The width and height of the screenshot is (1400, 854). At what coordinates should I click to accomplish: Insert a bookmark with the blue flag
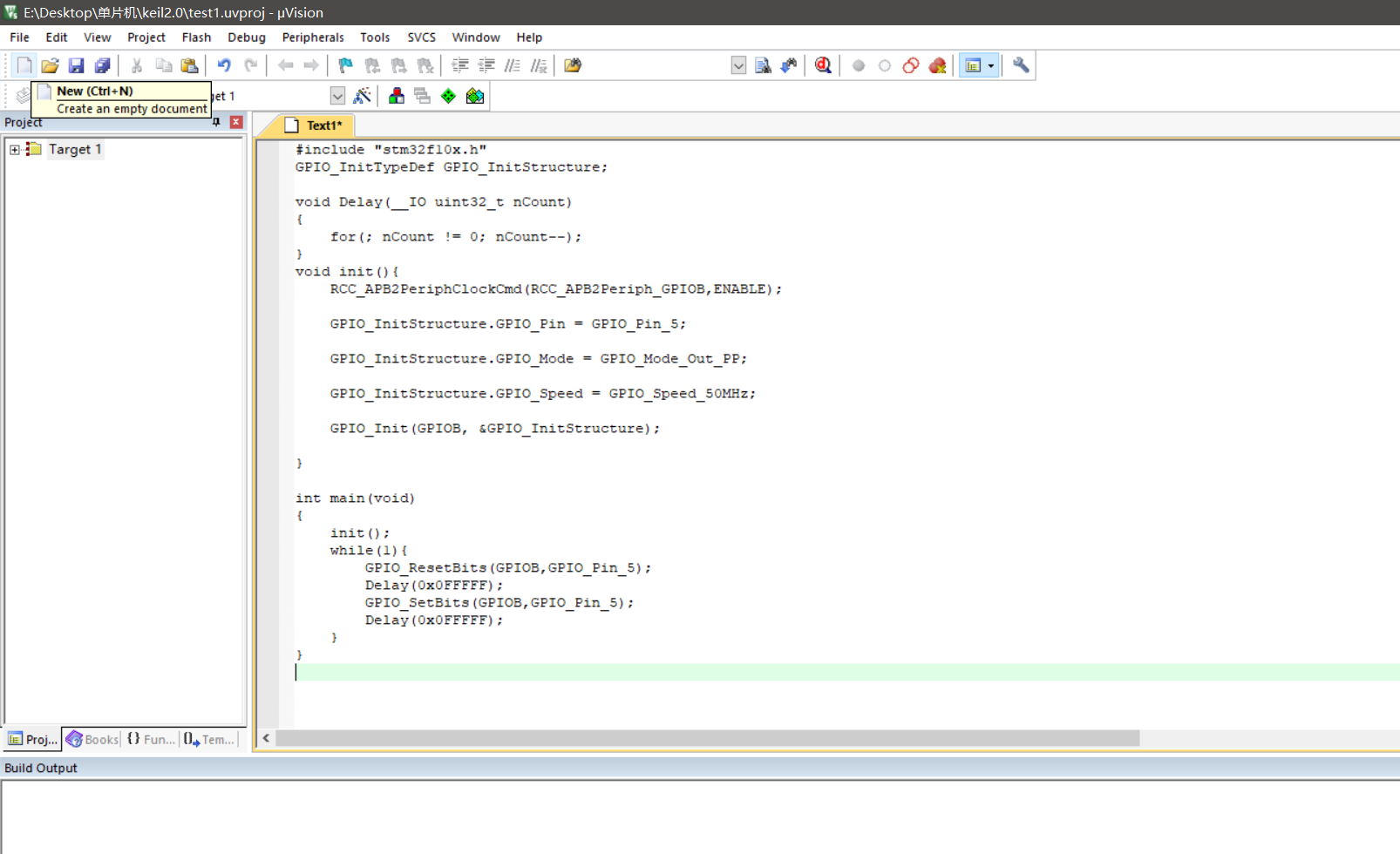tap(346, 65)
